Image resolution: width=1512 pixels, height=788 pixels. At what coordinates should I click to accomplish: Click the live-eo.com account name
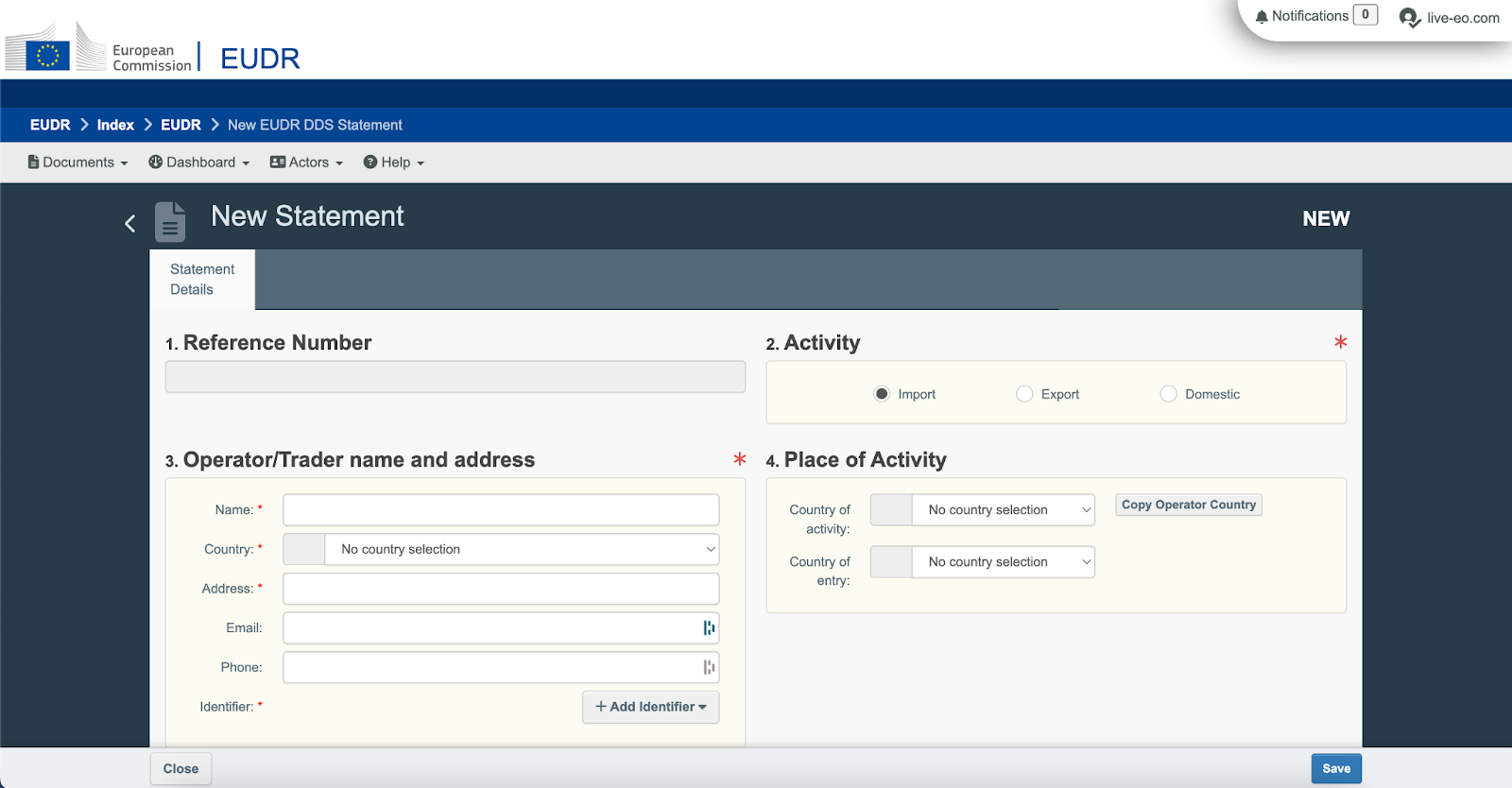[1463, 18]
